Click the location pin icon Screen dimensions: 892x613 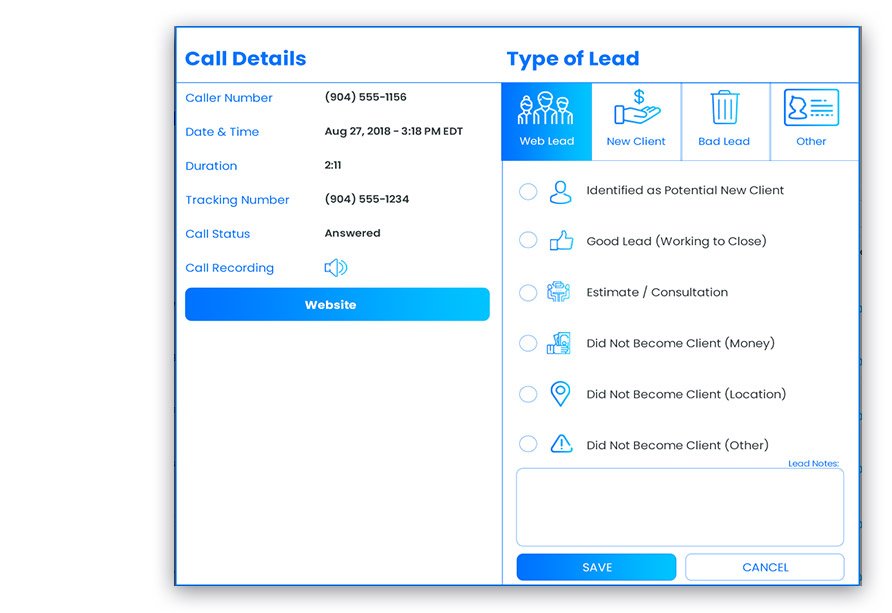point(561,393)
